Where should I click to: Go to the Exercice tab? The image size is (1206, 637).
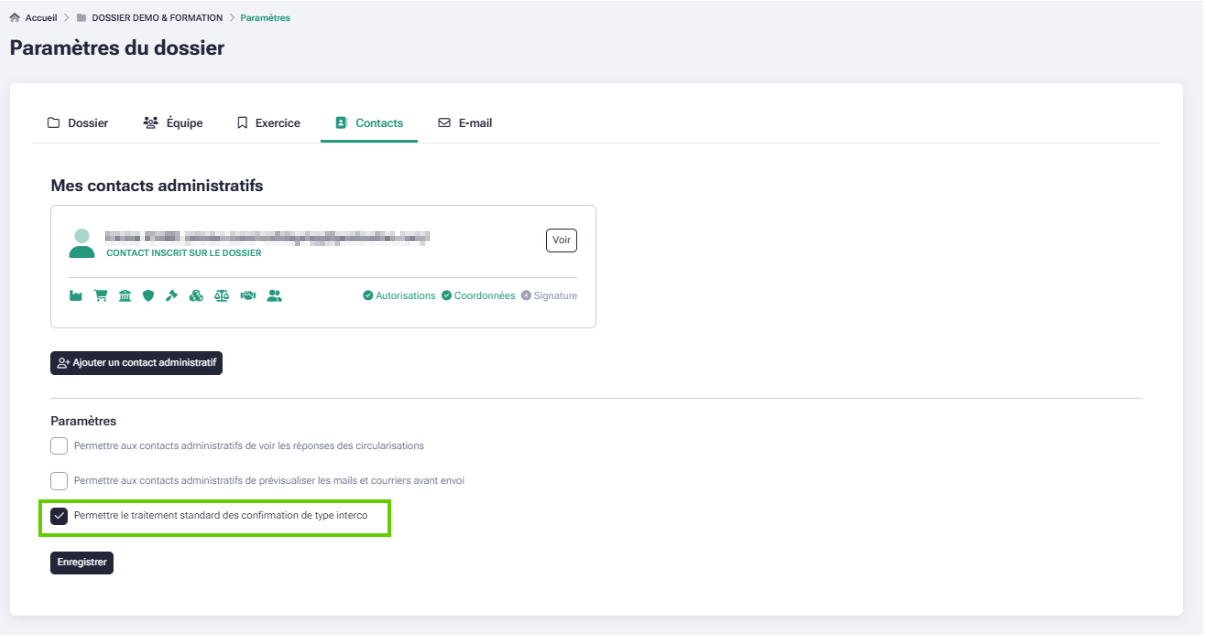268,123
